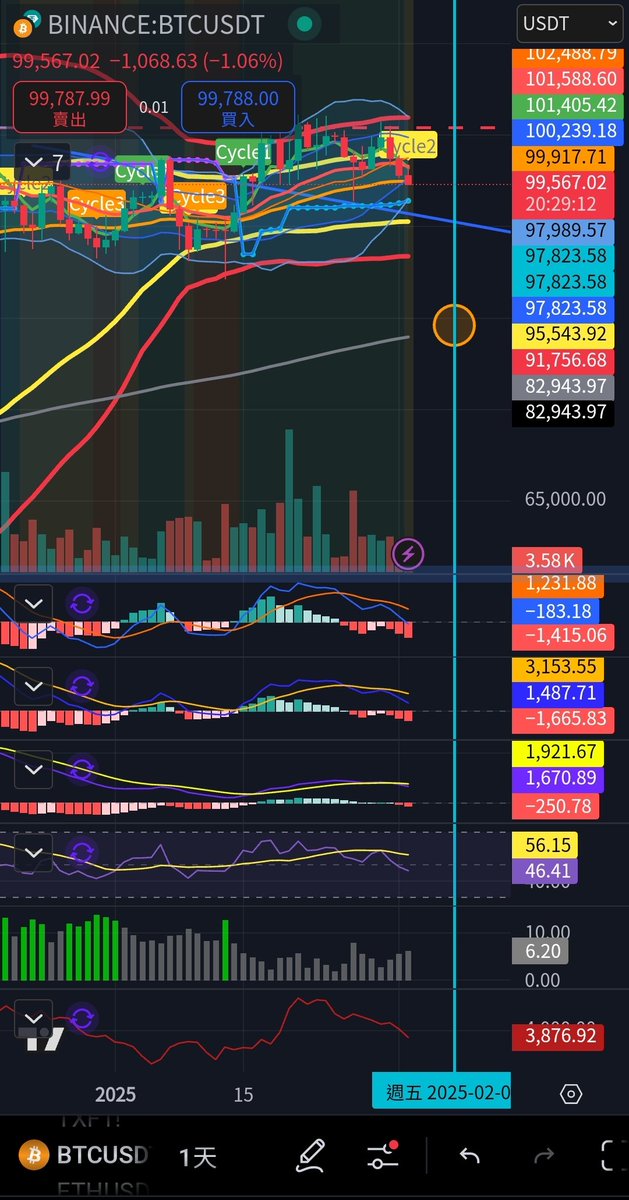Tap the orange crosshair circle marker

pyautogui.click(x=454, y=325)
